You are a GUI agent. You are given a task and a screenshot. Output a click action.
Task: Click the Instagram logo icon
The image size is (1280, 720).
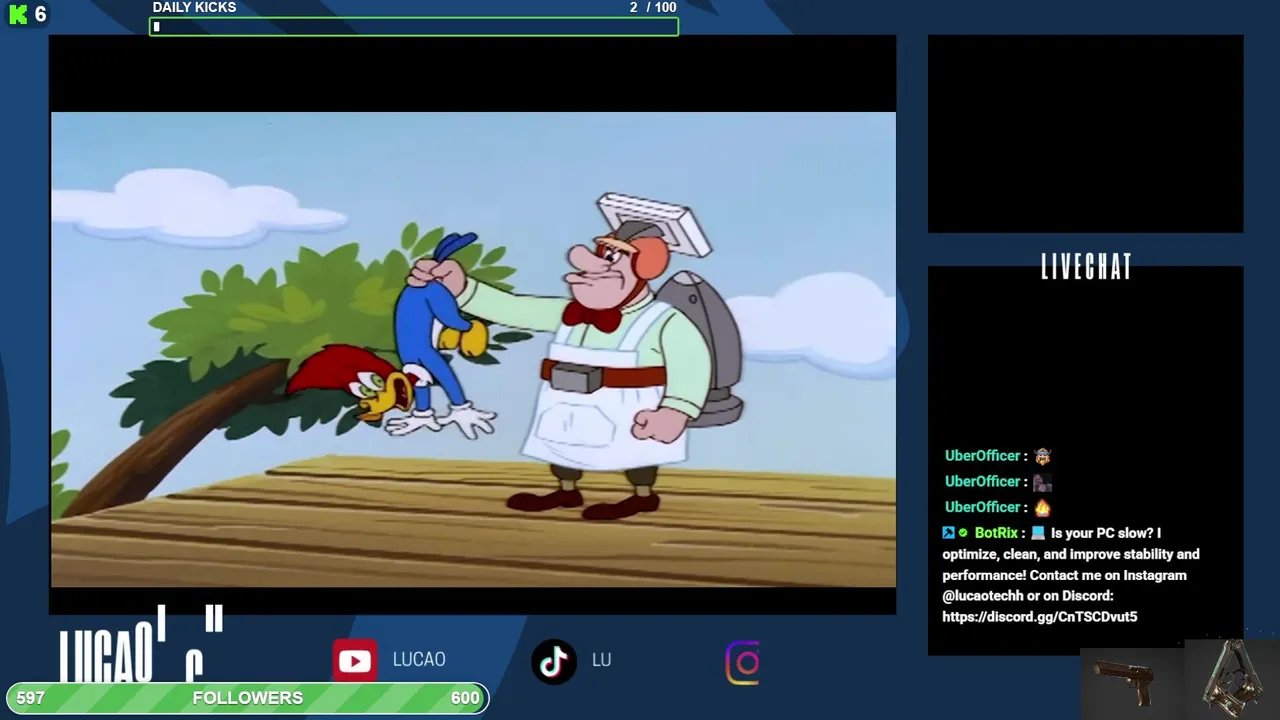(743, 663)
